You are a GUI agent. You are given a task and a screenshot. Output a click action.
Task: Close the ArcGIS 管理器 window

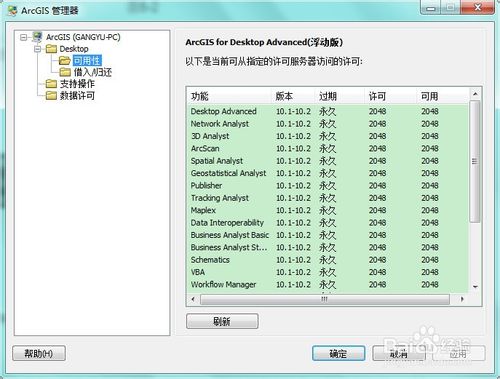pos(478,7)
